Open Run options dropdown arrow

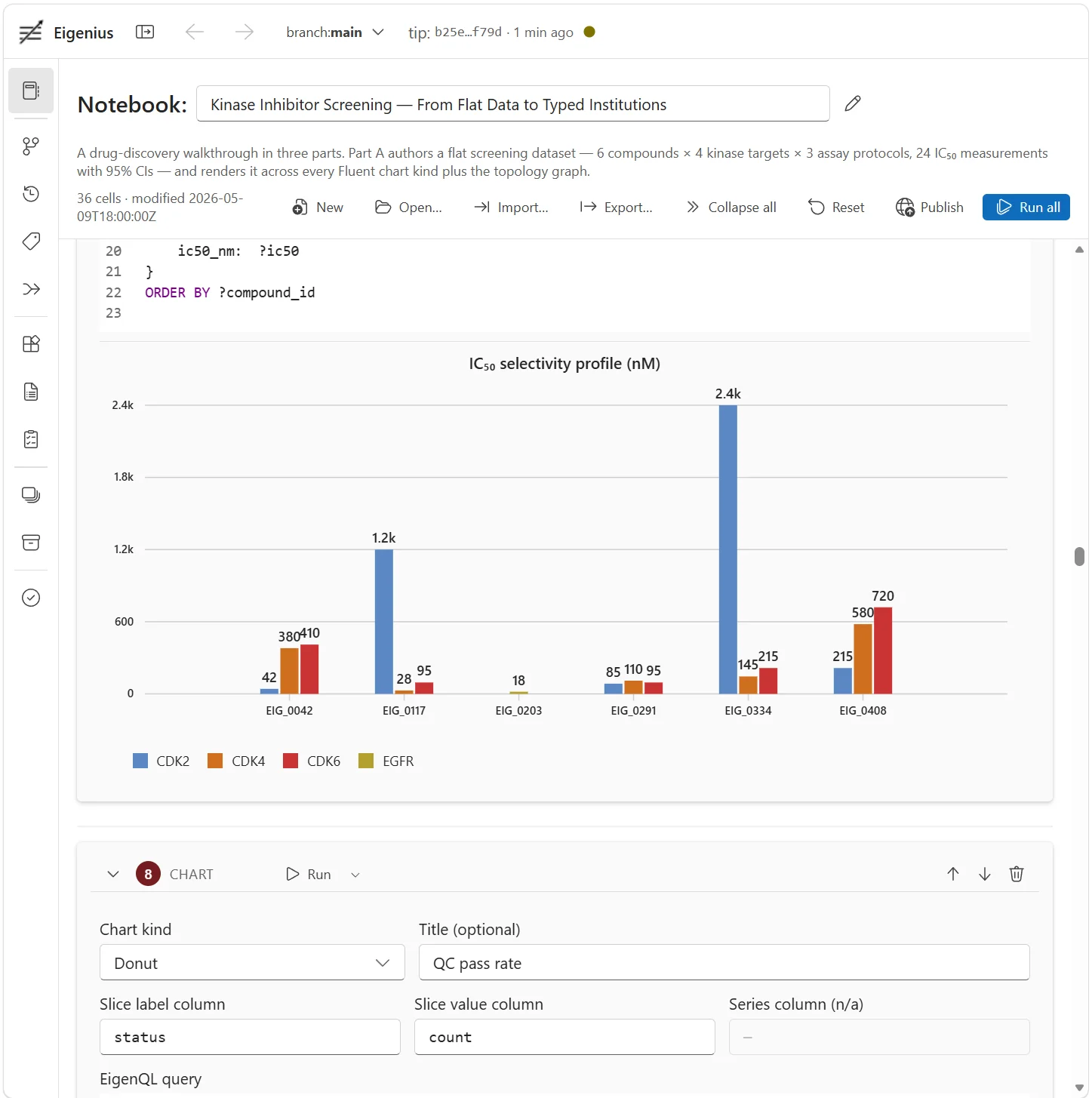pos(355,875)
